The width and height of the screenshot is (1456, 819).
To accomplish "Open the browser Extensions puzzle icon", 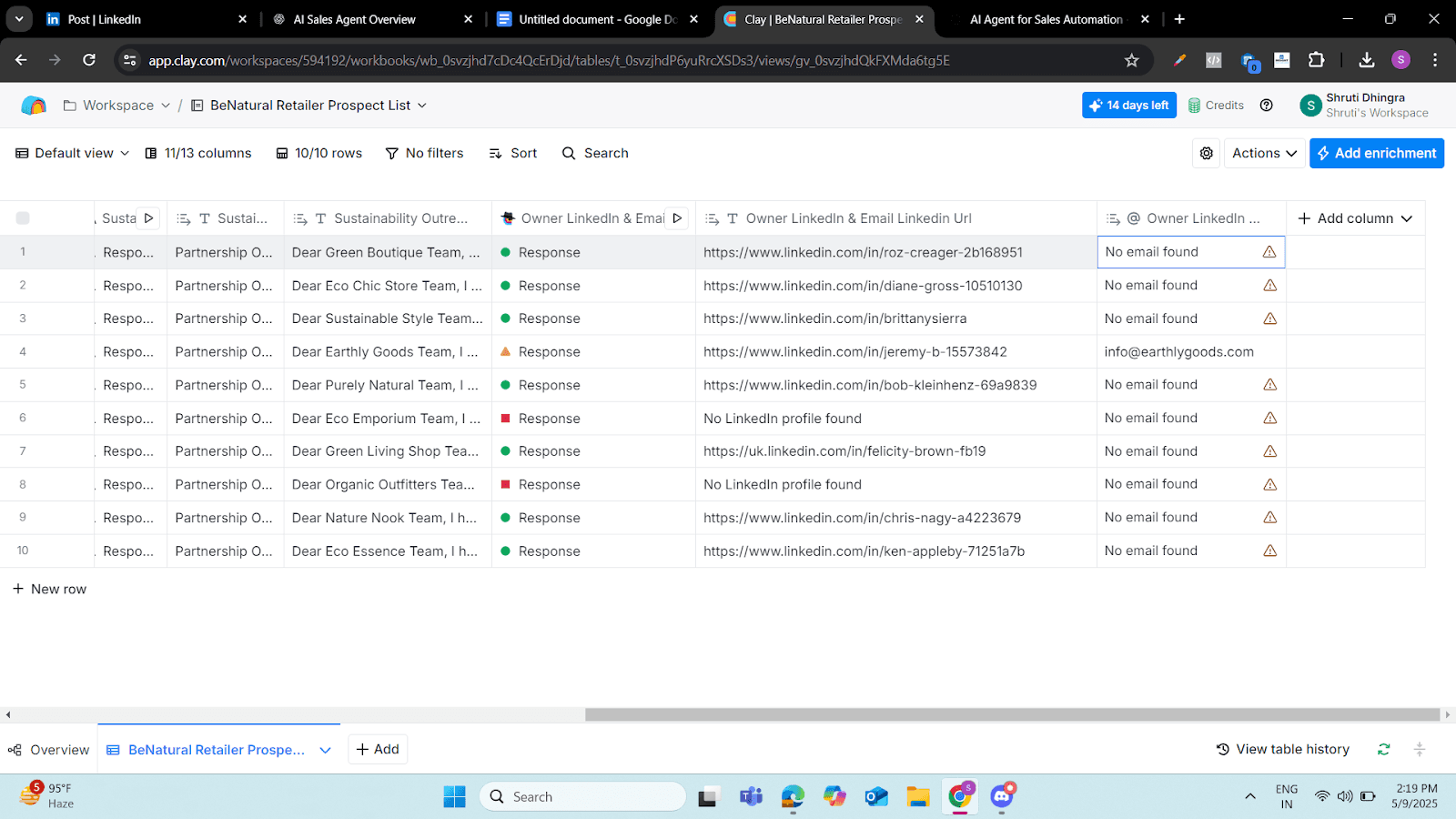I will tap(1316, 60).
